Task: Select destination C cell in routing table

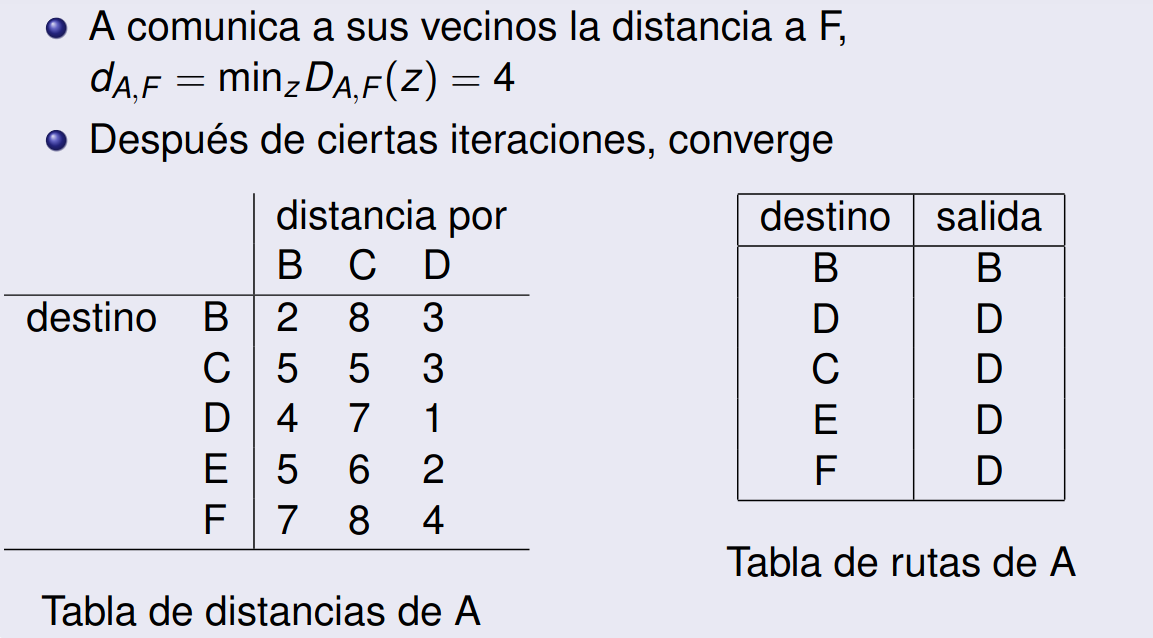Action: (825, 370)
